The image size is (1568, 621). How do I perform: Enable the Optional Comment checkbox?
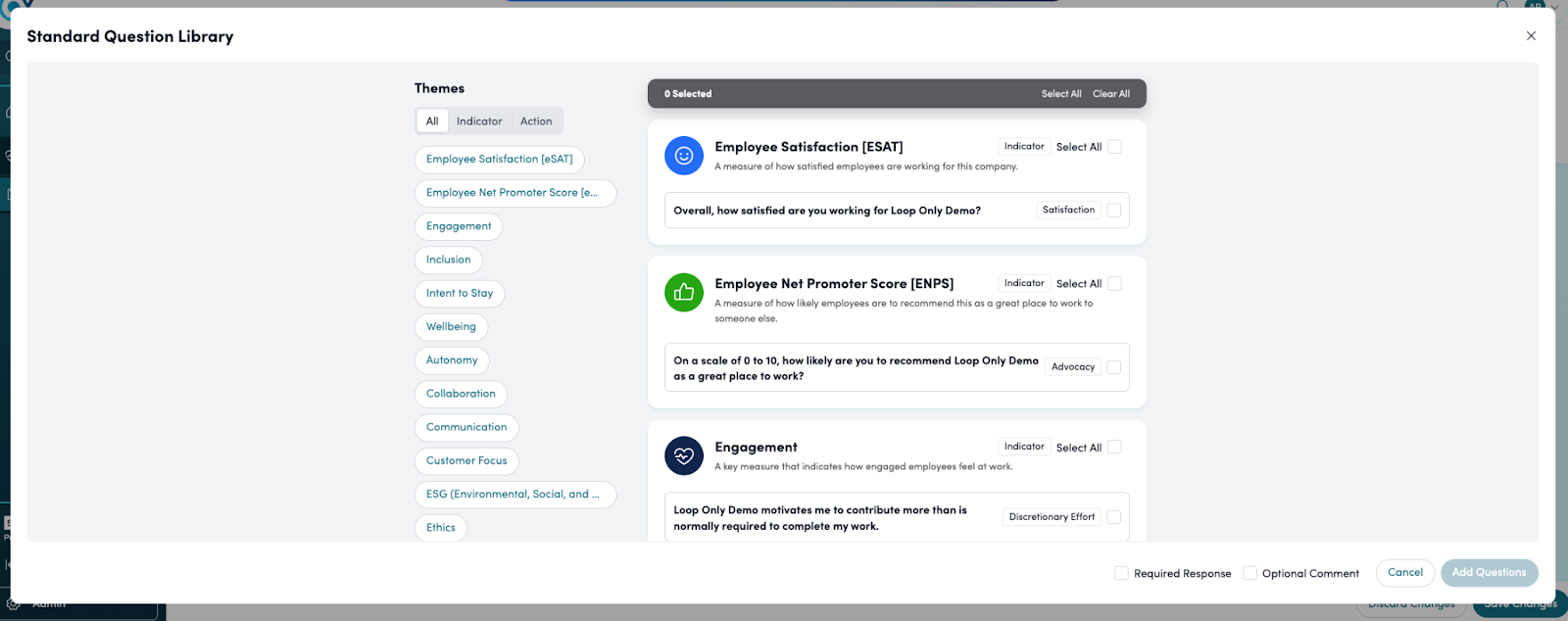1249,573
